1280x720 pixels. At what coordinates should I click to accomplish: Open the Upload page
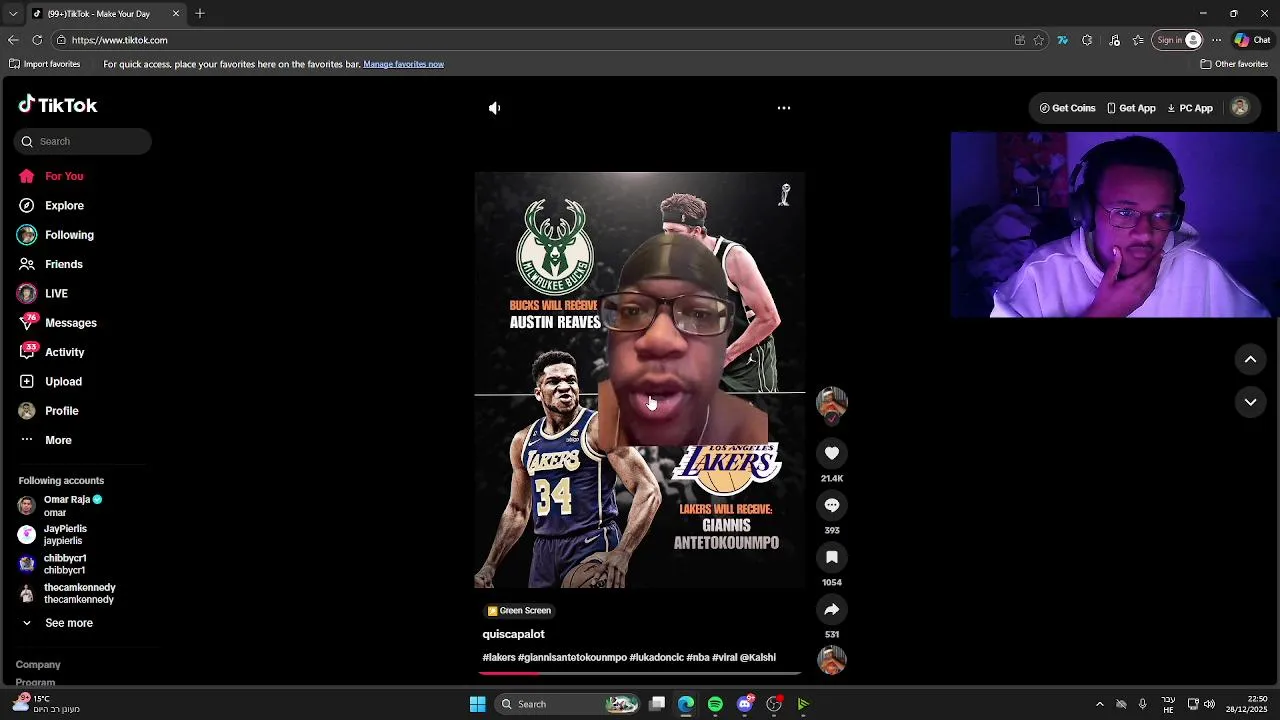pyautogui.click(x=49, y=381)
